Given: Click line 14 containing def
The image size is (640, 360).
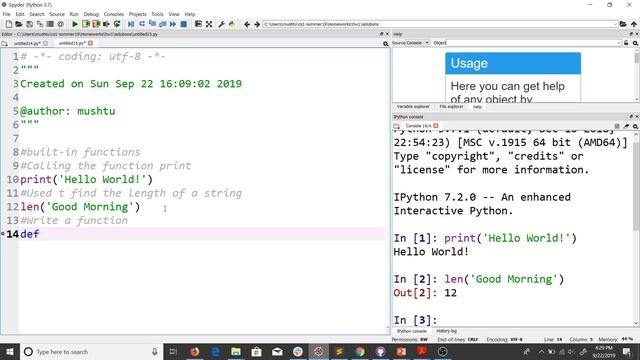Looking at the screenshot, I should click(x=202, y=234).
